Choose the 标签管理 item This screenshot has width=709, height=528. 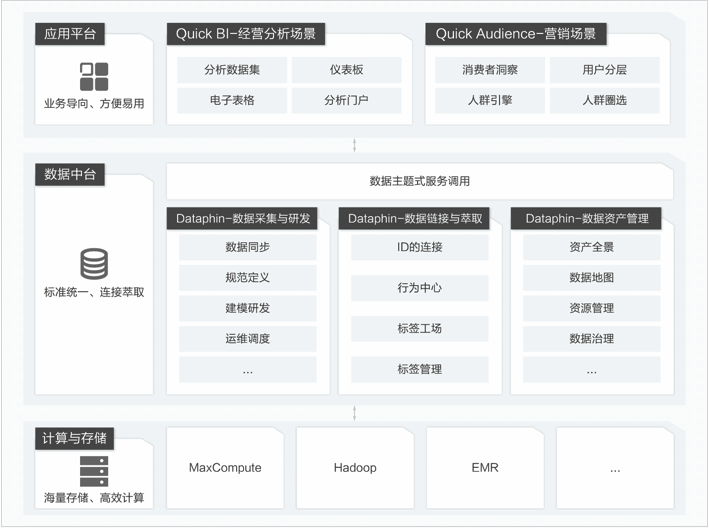point(420,370)
